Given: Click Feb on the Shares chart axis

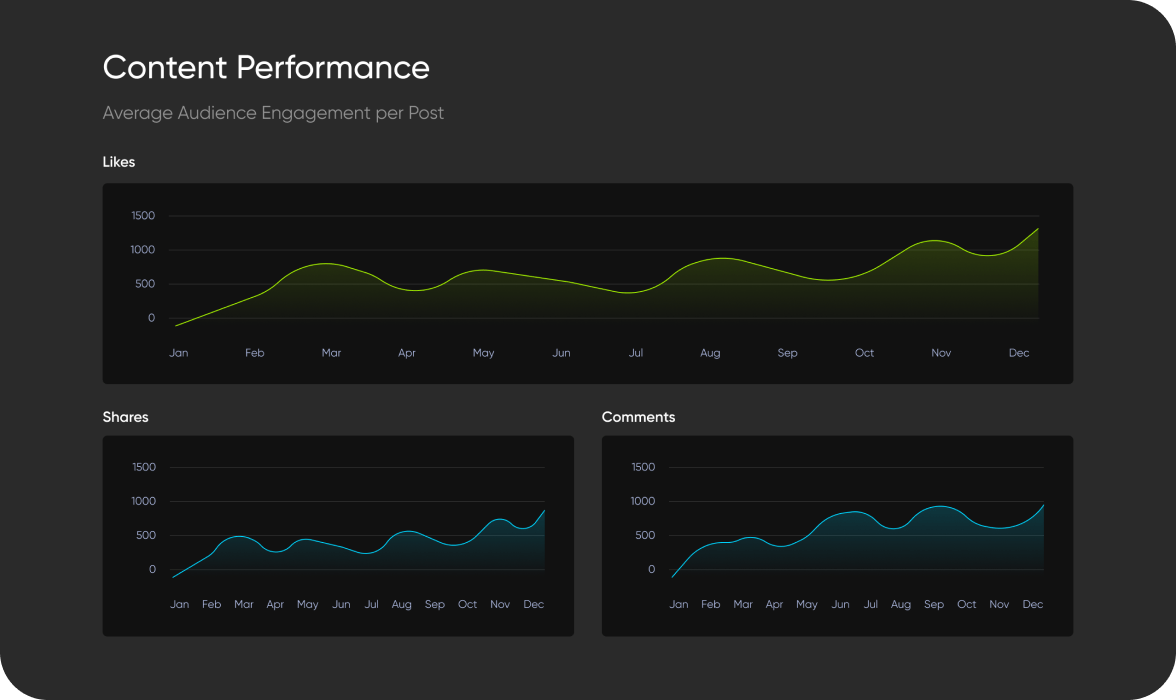Looking at the screenshot, I should click(211, 604).
